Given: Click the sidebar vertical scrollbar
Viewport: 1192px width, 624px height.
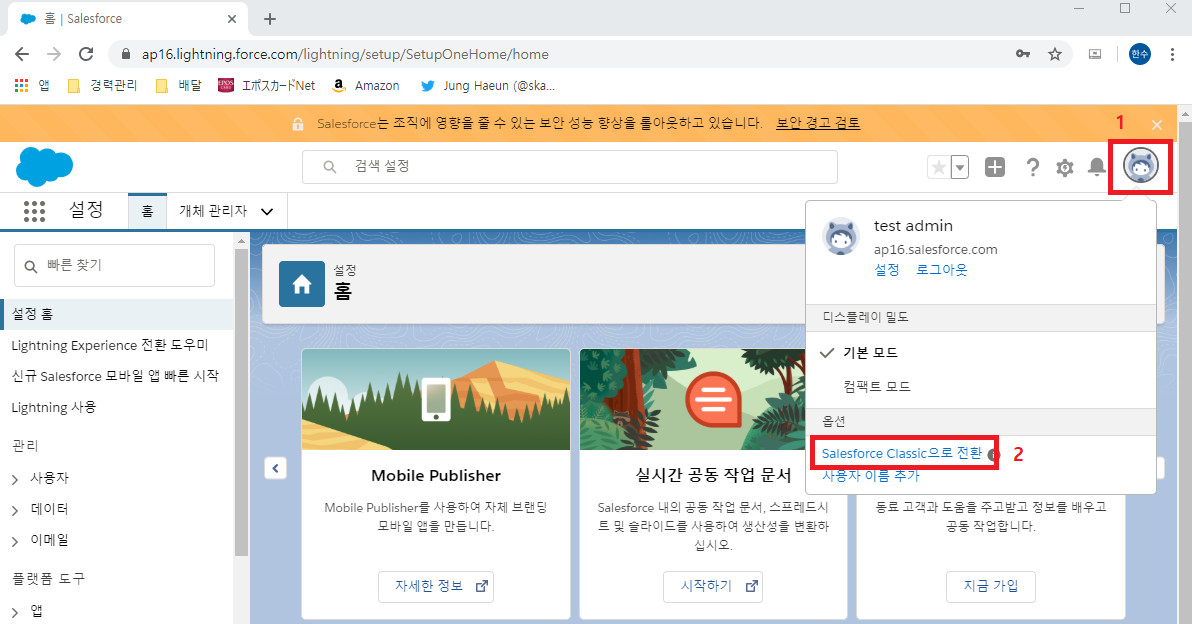Looking at the screenshot, I should click(x=242, y=403).
